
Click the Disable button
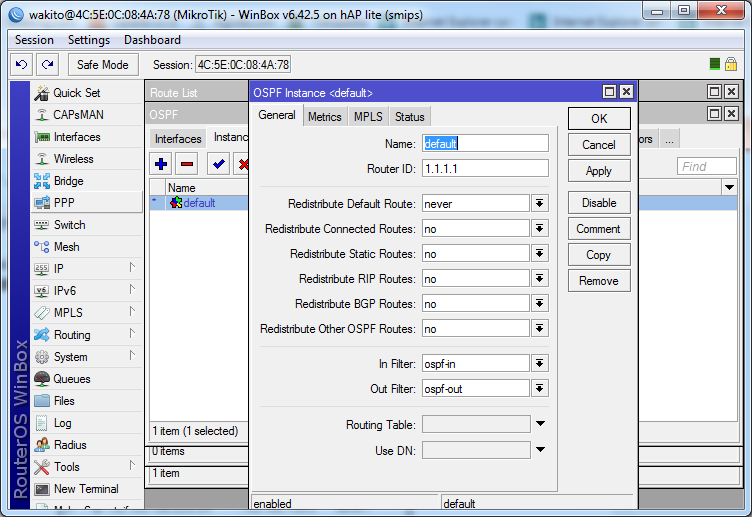[x=599, y=203]
